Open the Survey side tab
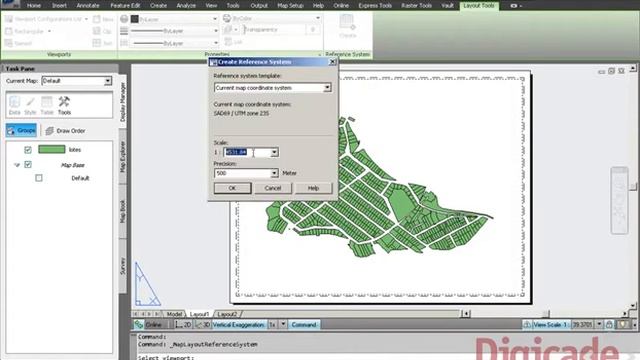This screenshot has width=640, height=360. 122,266
